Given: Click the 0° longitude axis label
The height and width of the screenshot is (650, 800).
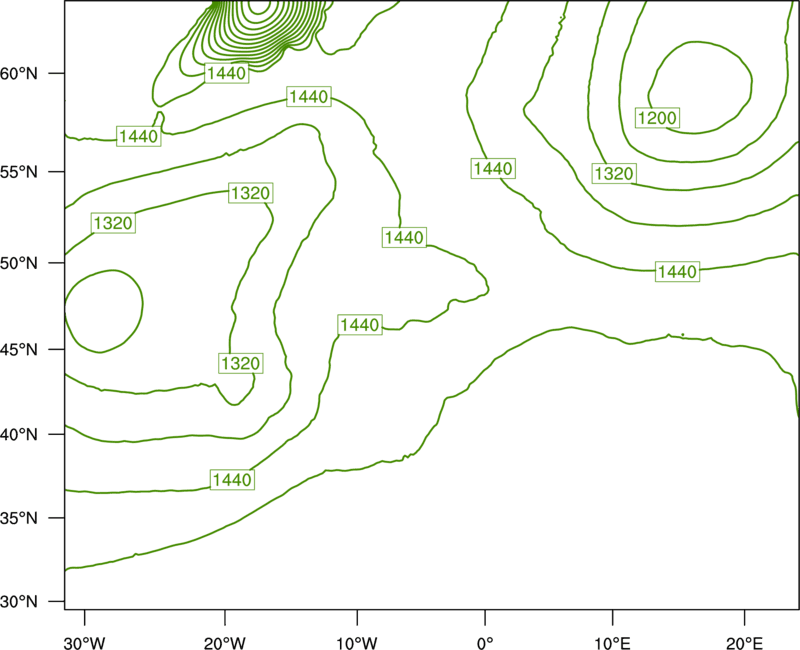Looking at the screenshot, I should click(x=485, y=643).
